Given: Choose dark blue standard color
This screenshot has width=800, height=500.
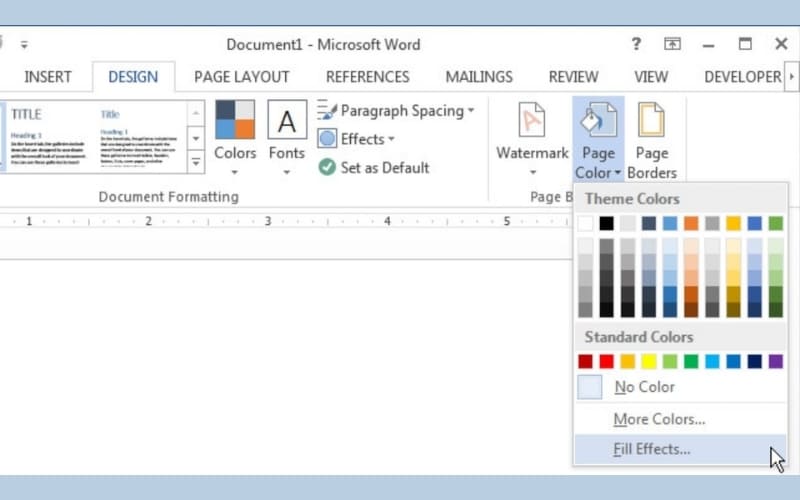Looking at the screenshot, I should click(755, 361).
